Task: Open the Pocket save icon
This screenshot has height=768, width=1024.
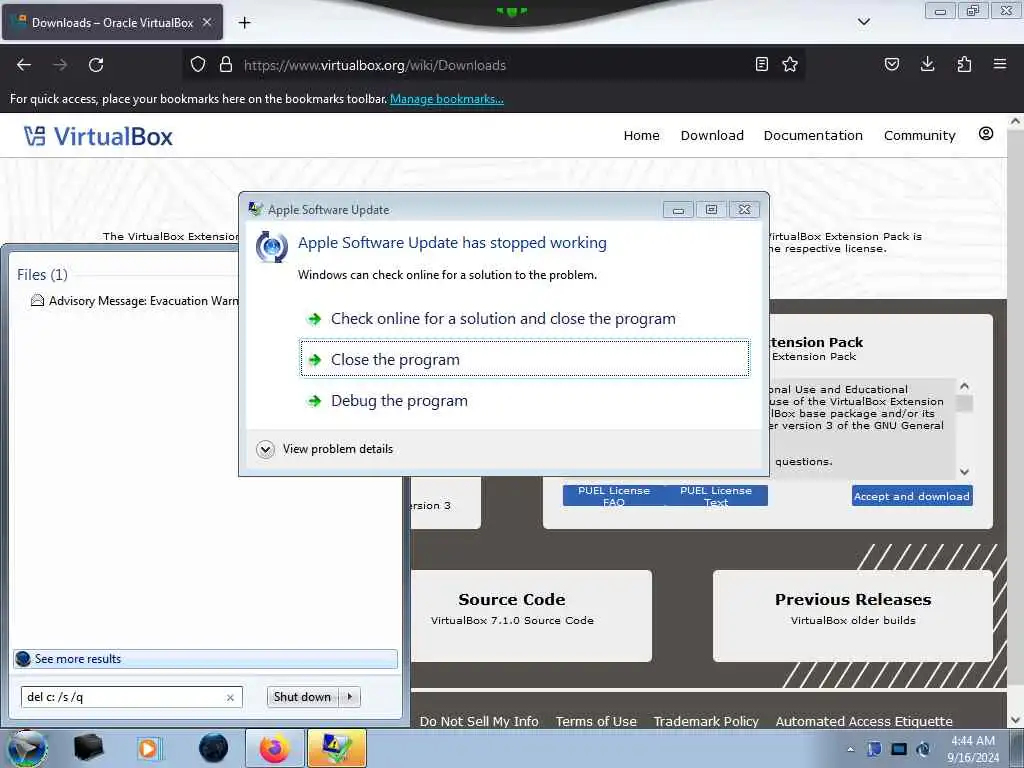Action: point(892,64)
